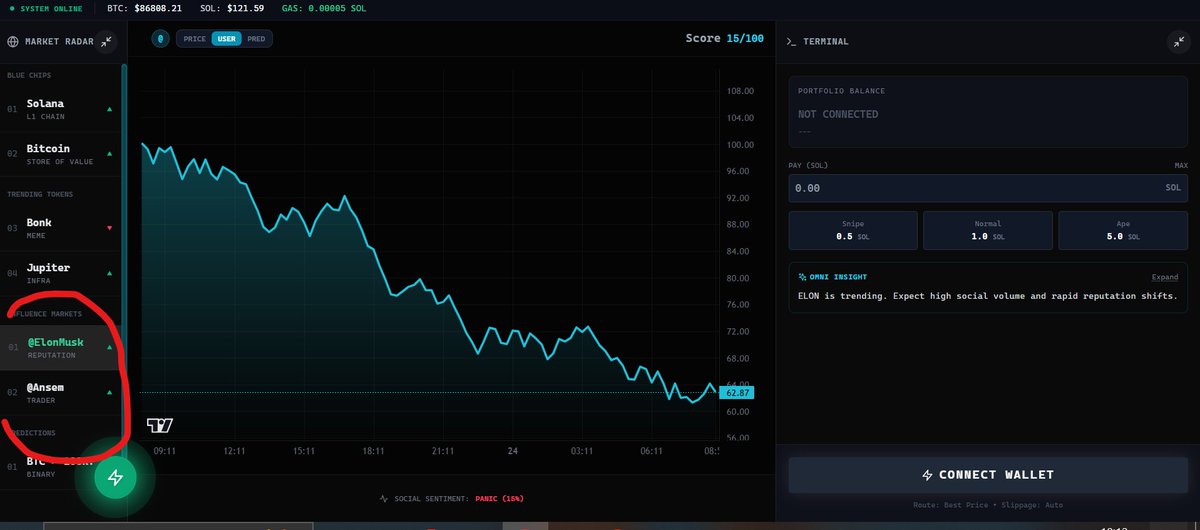Open Jupiter infra token
This screenshot has height=530, width=1200.
tap(60, 273)
